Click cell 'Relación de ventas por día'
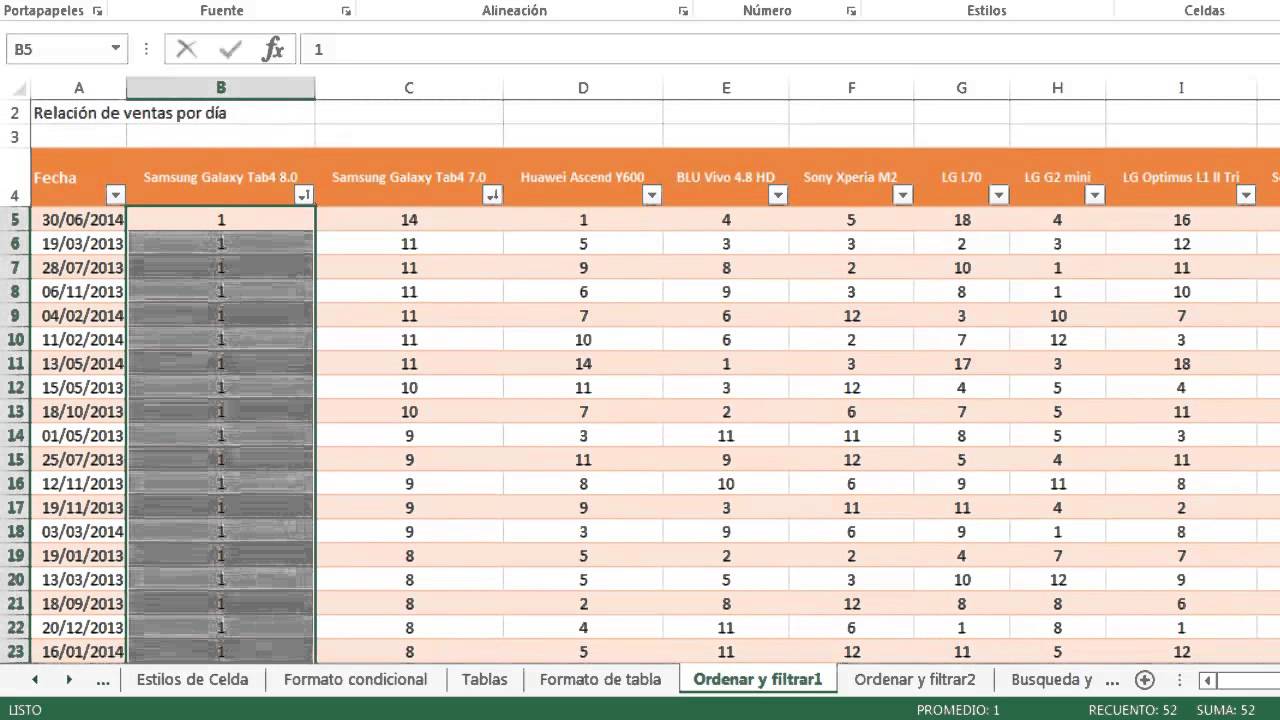Viewport: 1280px width, 720px height. (130, 113)
